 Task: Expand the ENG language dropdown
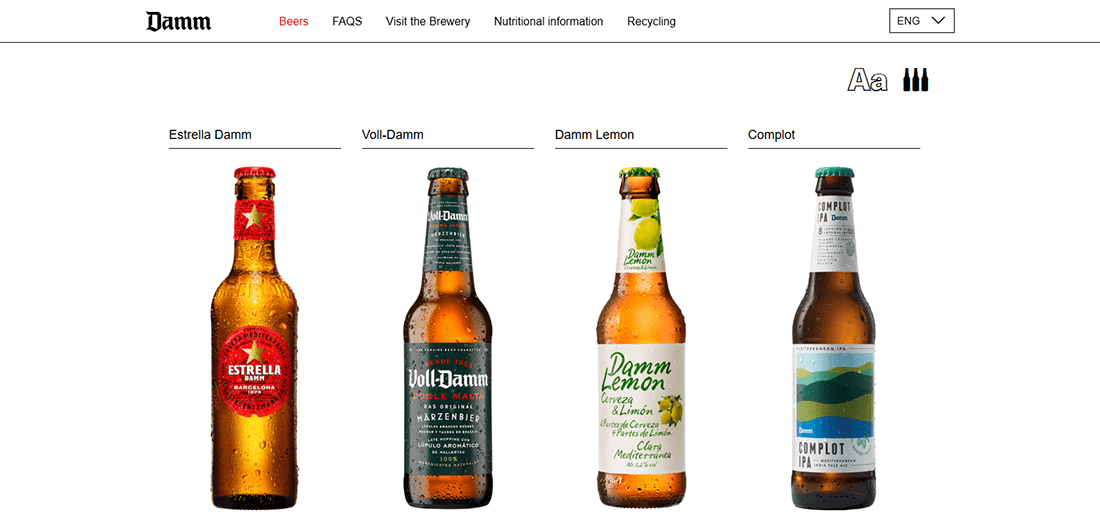[922, 21]
